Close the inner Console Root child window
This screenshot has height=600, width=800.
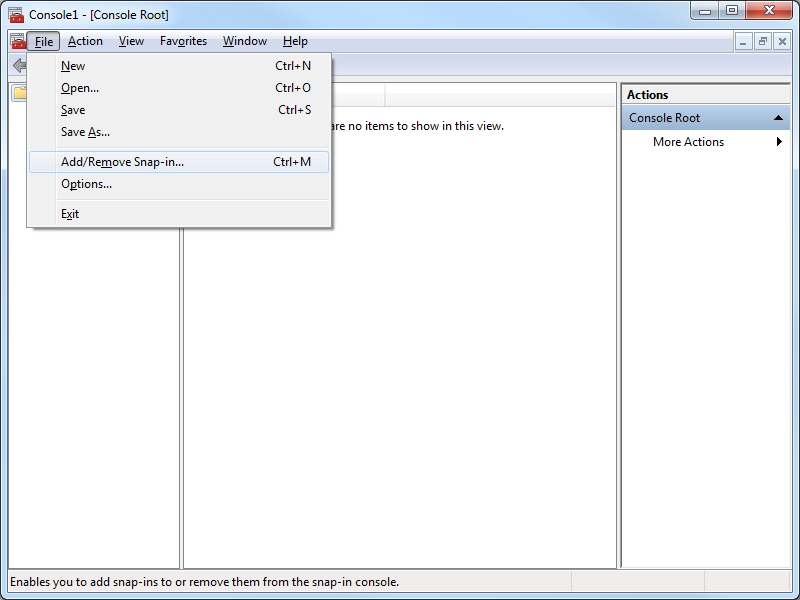(x=781, y=41)
